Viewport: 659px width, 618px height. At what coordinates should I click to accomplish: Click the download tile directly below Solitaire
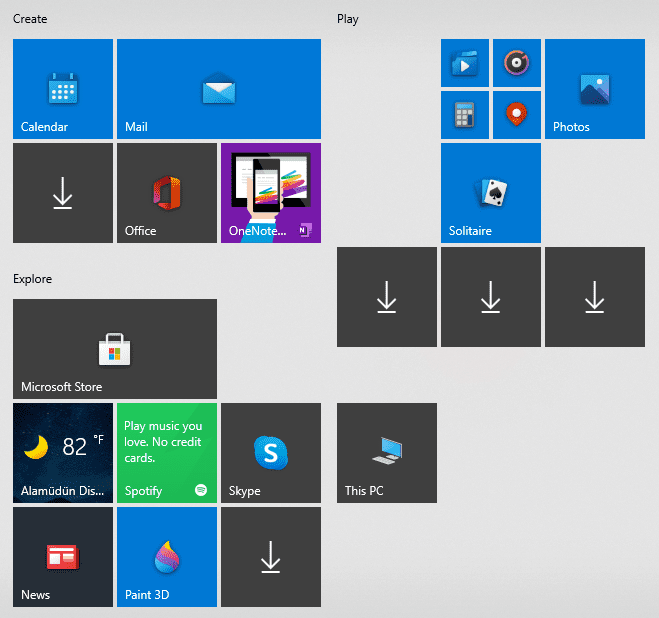point(491,297)
